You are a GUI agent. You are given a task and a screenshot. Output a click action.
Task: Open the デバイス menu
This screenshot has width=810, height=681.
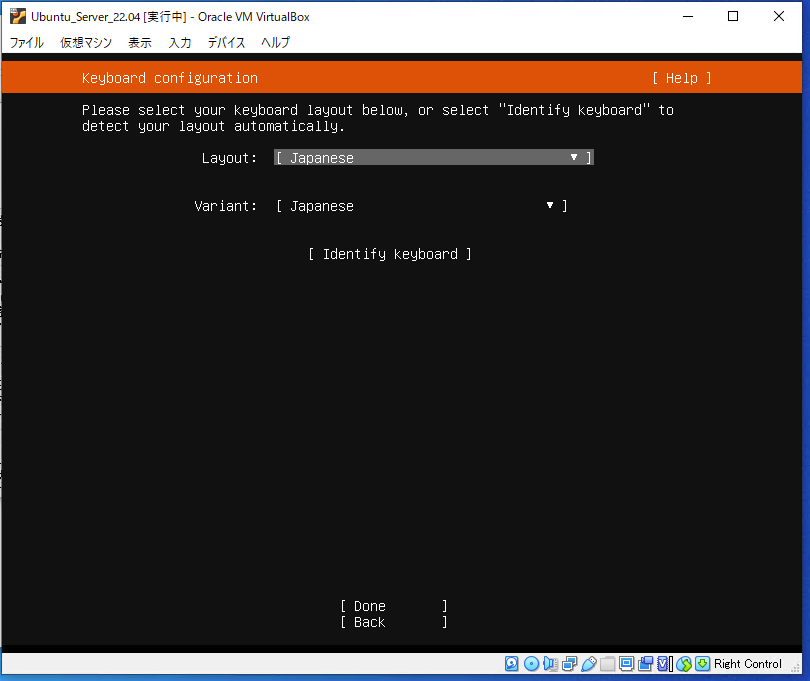[226, 42]
